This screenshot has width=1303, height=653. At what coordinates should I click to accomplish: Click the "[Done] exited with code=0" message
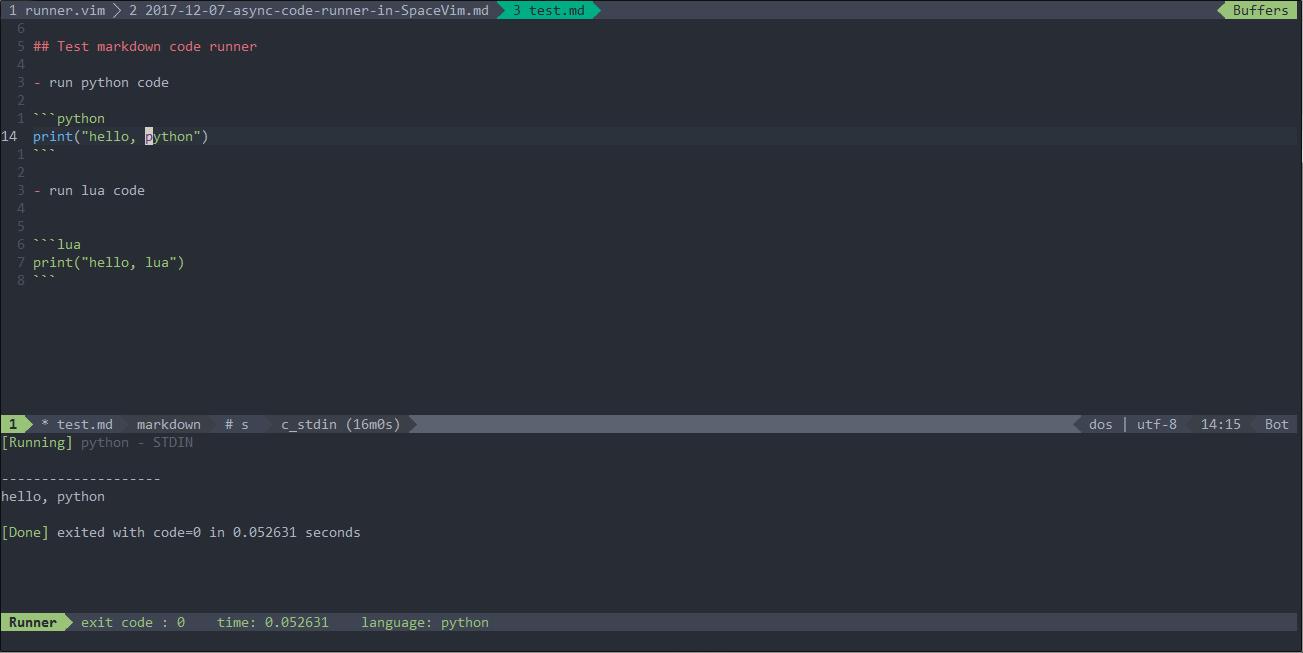(100, 532)
